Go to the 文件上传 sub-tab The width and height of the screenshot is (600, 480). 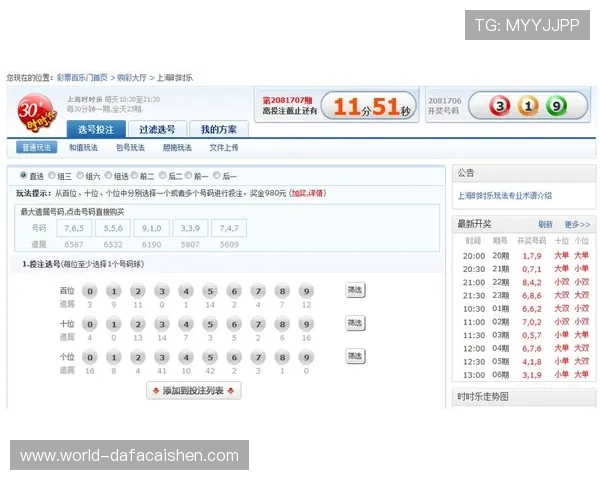[224, 147]
